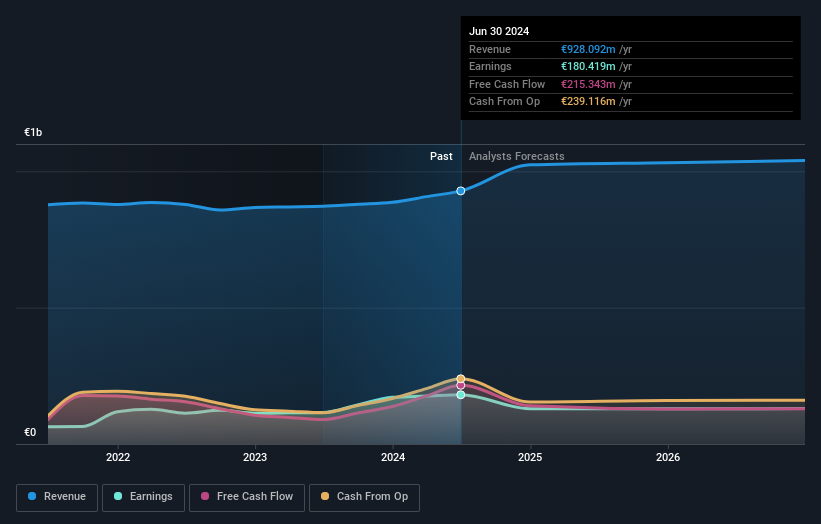Click the €180.419m earnings value
The image size is (821, 524).
pos(588,66)
